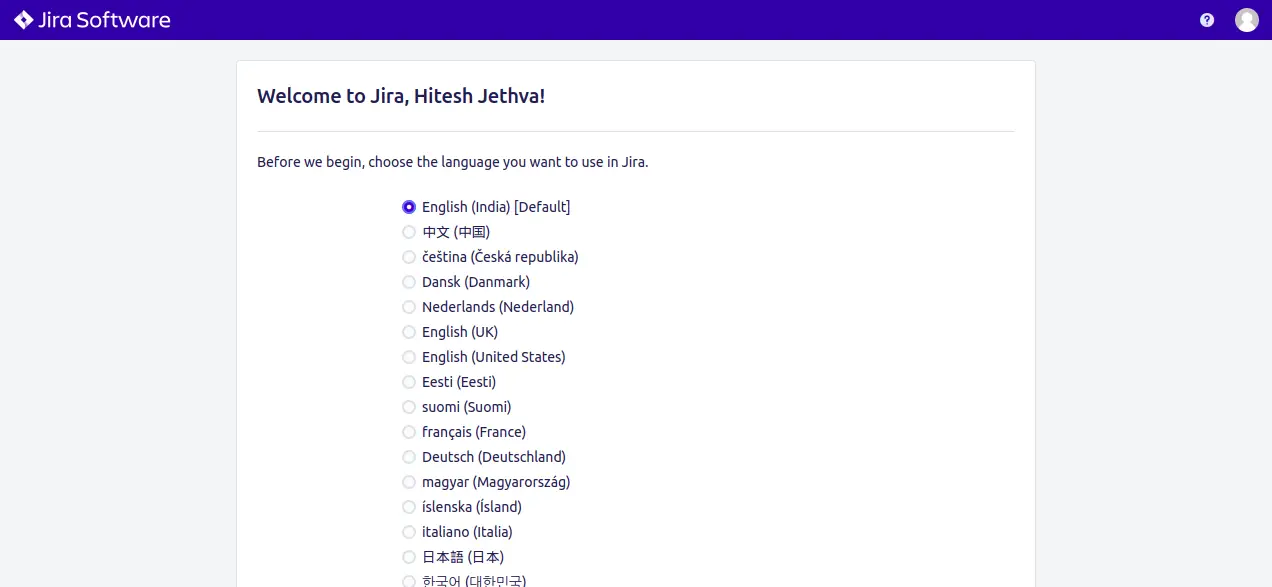Open the user profile avatar menu
1272x587 pixels.
[1246, 20]
